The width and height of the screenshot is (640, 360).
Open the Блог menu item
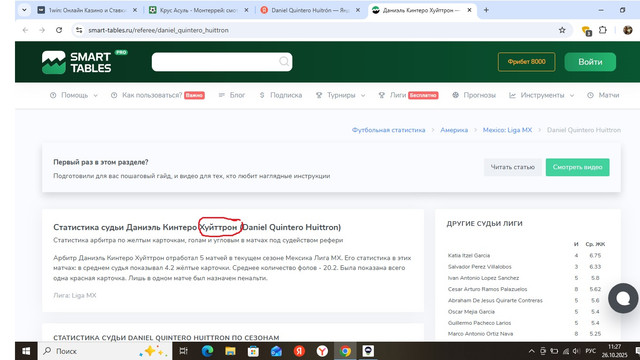coord(232,95)
